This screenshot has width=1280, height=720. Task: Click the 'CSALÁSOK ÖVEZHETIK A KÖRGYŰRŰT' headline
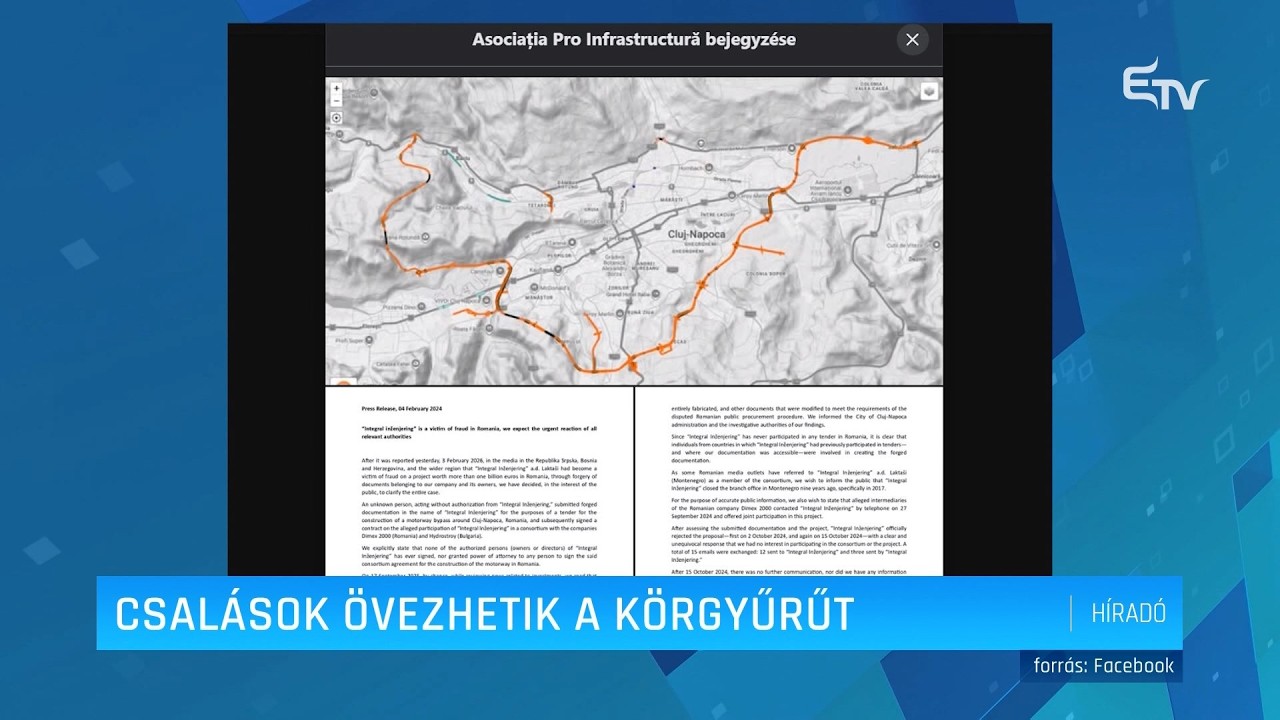click(485, 614)
